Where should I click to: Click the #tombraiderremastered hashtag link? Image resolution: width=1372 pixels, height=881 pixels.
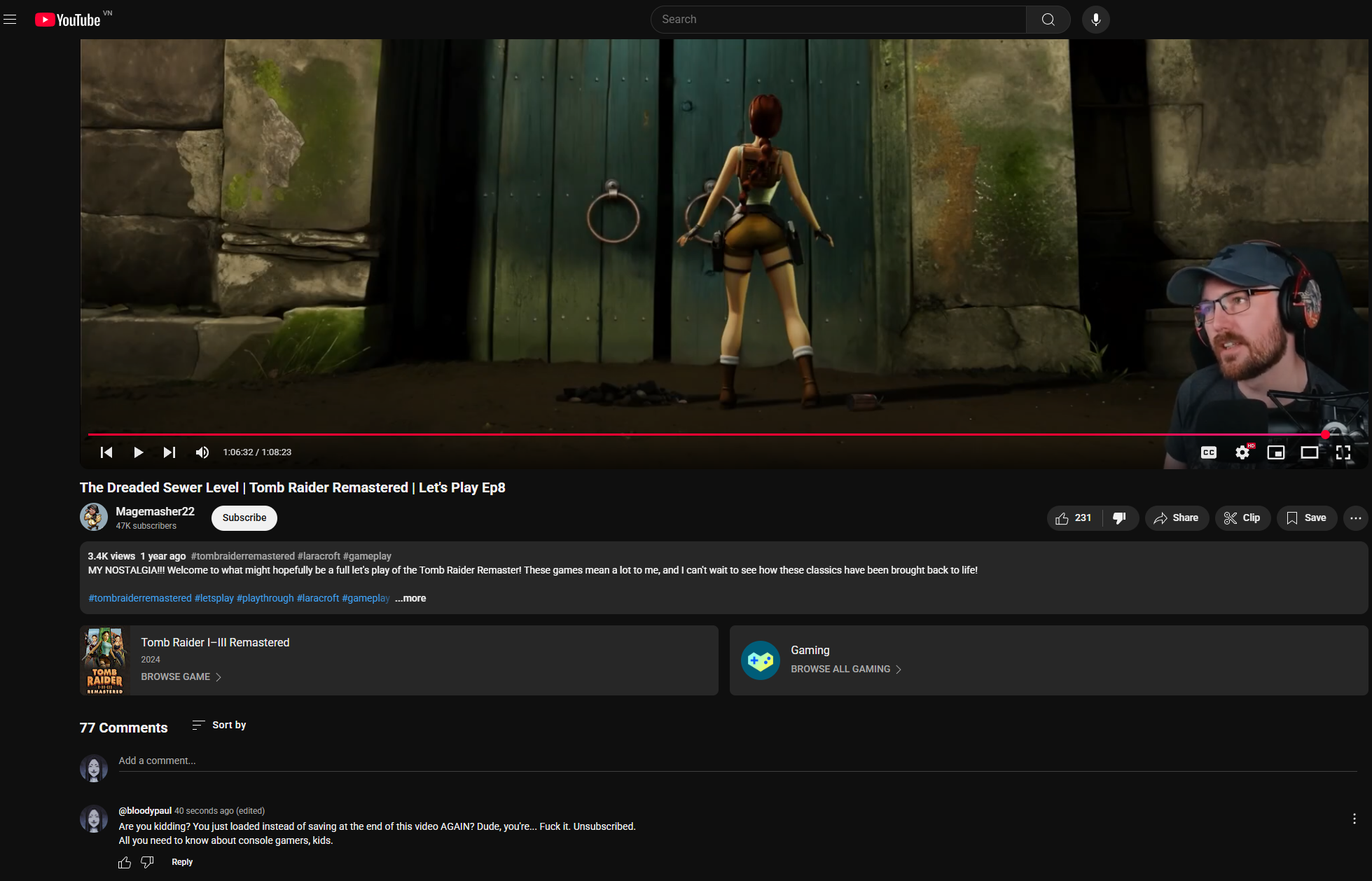[x=139, y=598]
